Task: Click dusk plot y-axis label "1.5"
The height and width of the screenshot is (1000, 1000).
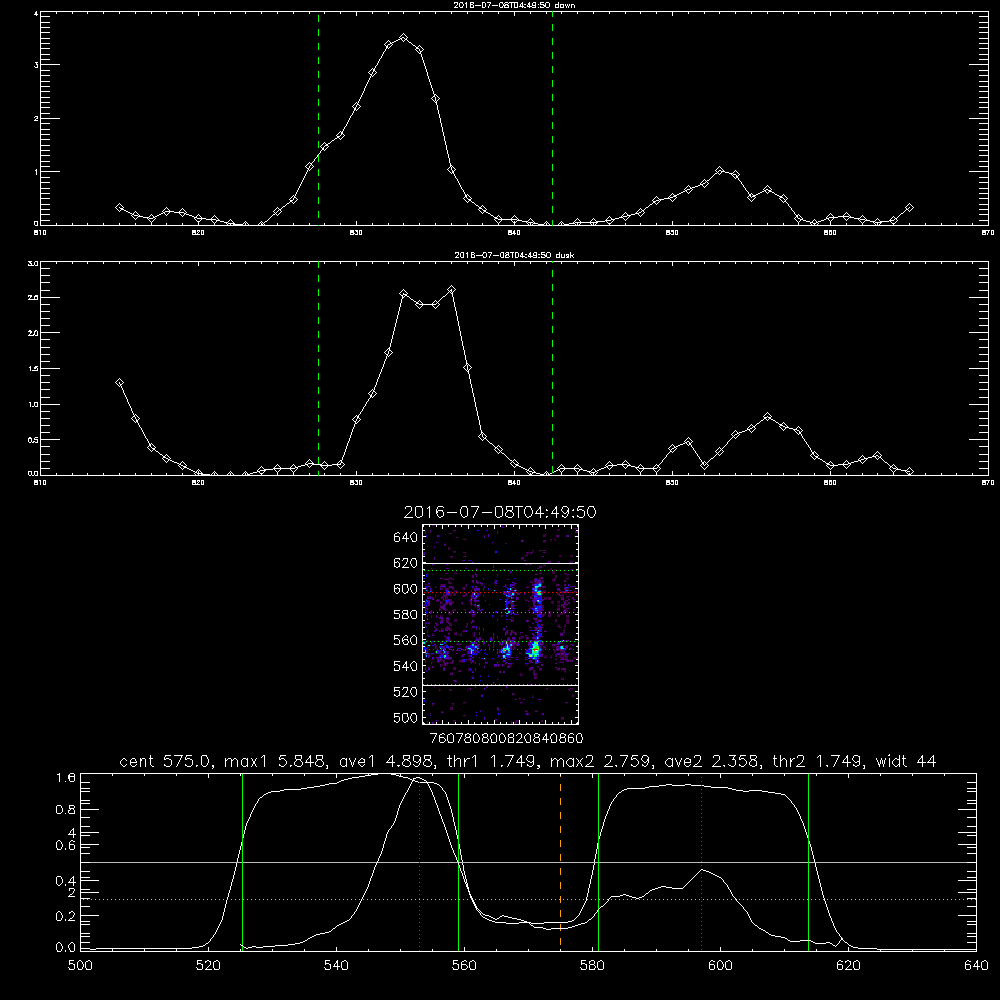Action: coord(33,369)
